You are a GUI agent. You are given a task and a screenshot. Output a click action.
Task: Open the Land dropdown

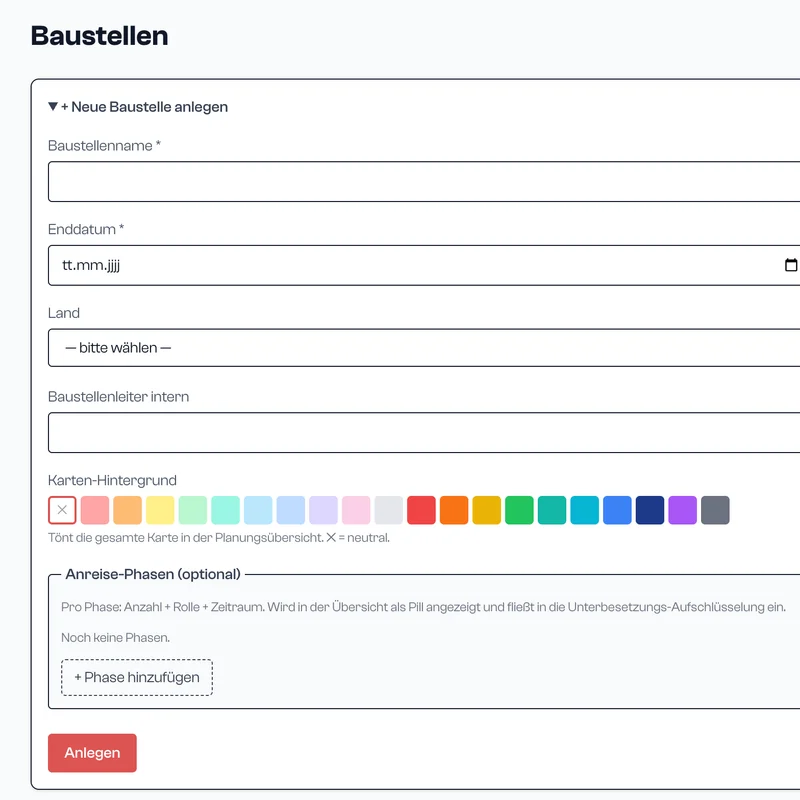424,348
